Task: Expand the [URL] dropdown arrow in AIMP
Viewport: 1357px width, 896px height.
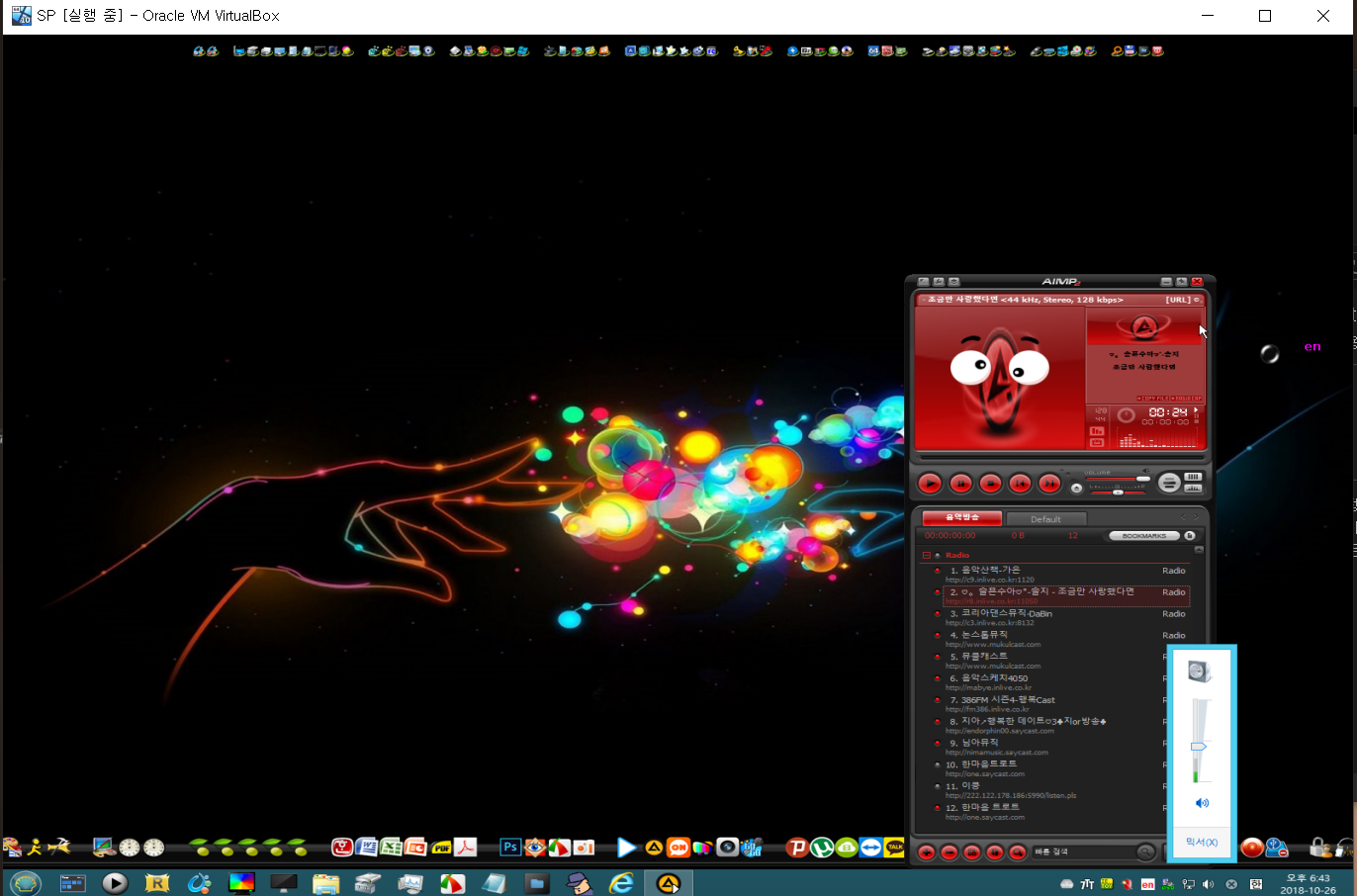Action: [x=1197, y=300]
